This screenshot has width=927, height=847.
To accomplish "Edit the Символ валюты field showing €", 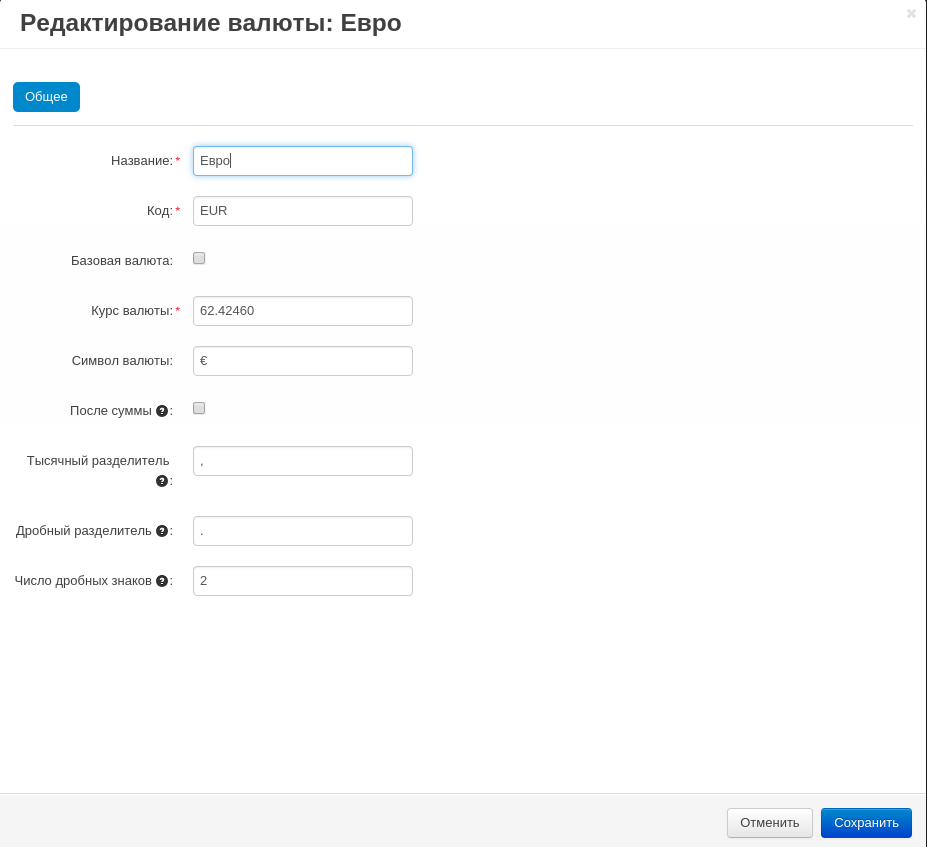I will (x=303, y=361).
